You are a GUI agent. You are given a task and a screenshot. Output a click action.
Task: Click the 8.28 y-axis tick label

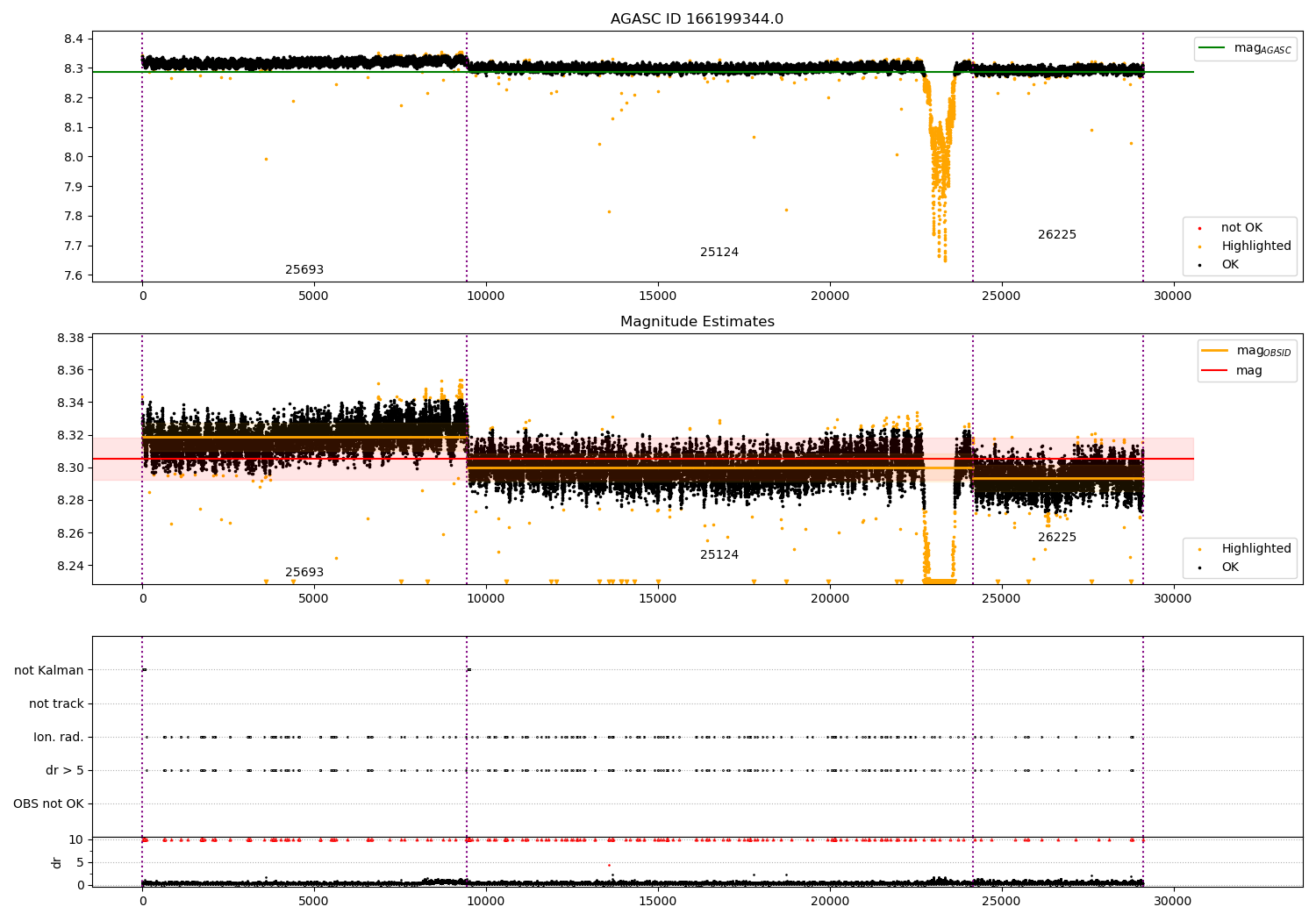(x=70, y=500)
